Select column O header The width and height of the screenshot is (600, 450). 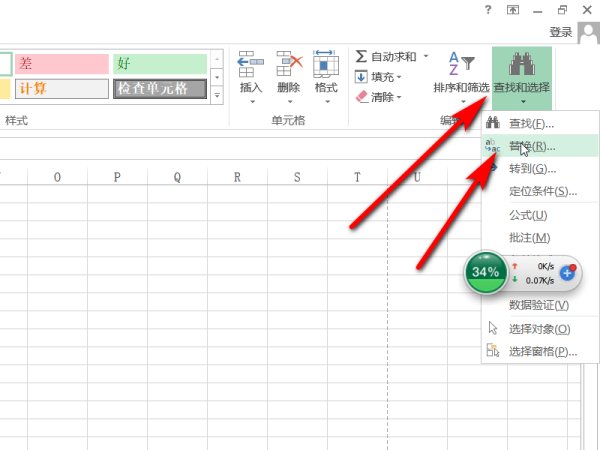pyautogui.click(x=57, y=177)
